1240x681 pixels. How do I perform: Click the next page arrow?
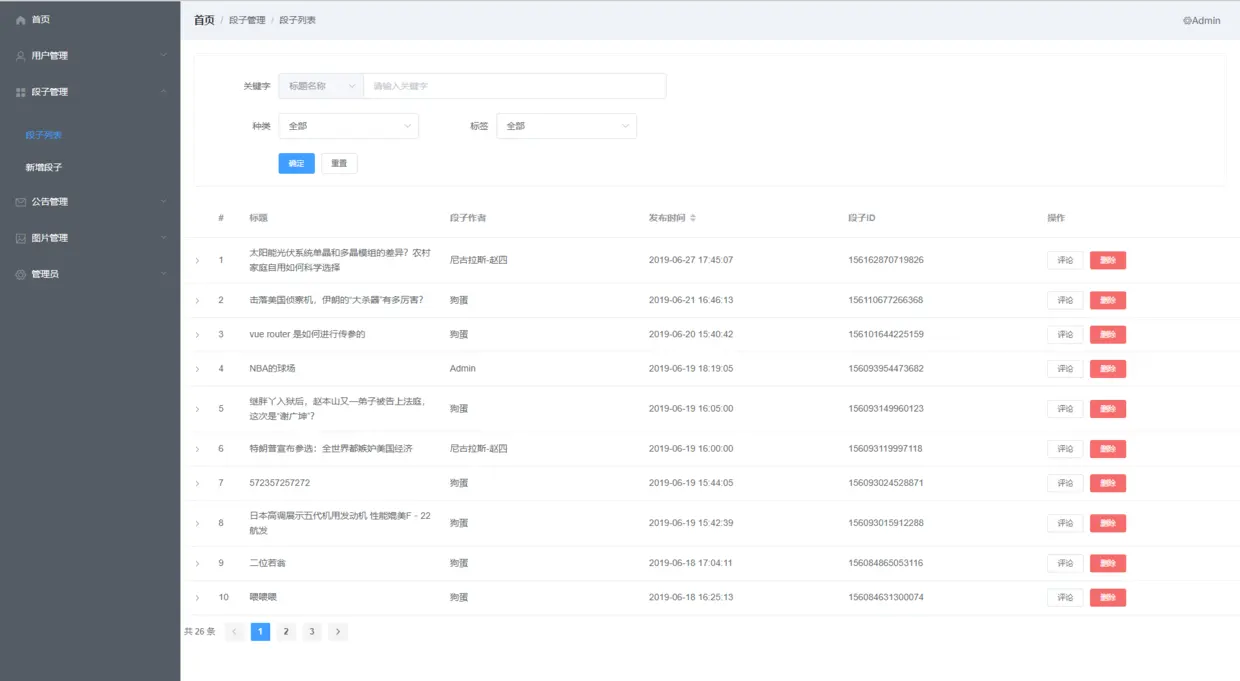click(338, 632)
